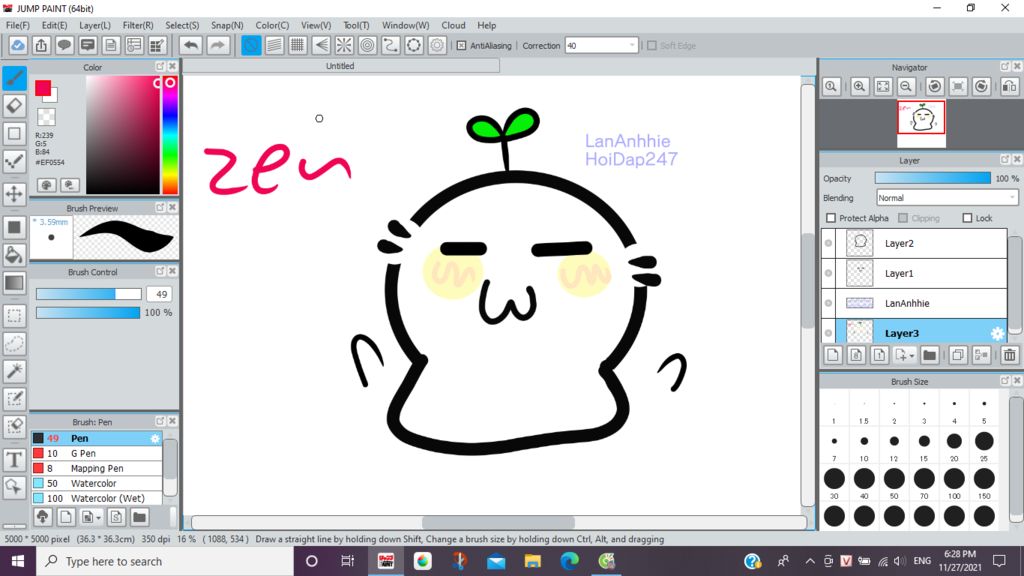Open the Cloud menu
Viewport: 1024px width, 576px height.
click(x=453, y=25)
